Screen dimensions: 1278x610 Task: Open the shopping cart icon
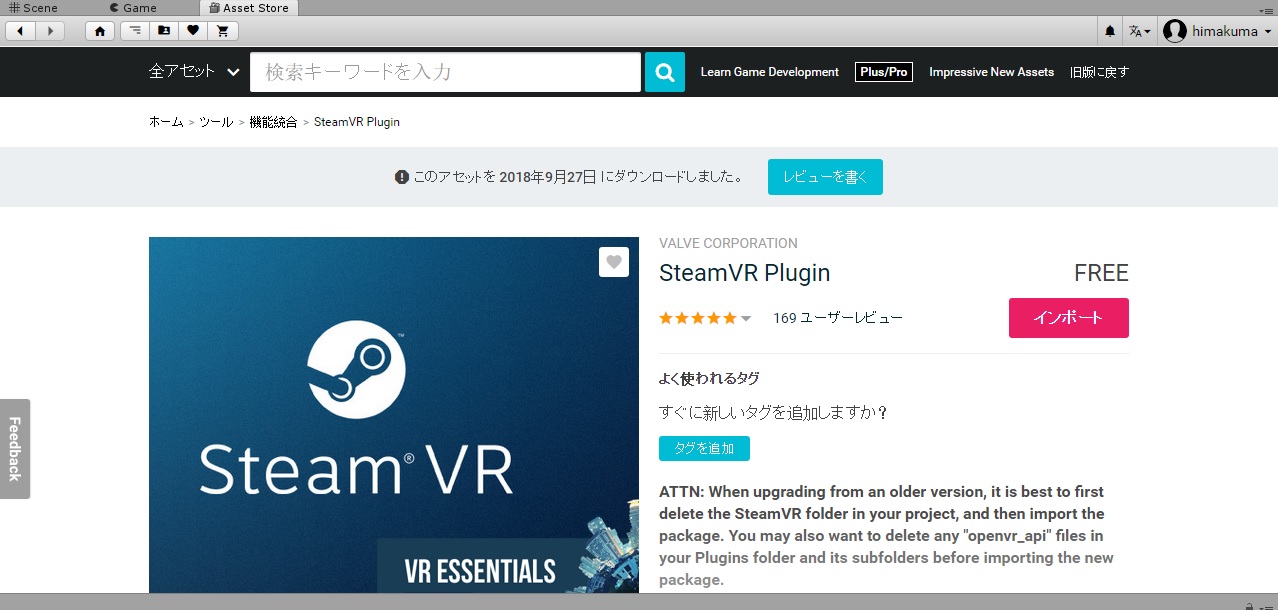(222, 31)
